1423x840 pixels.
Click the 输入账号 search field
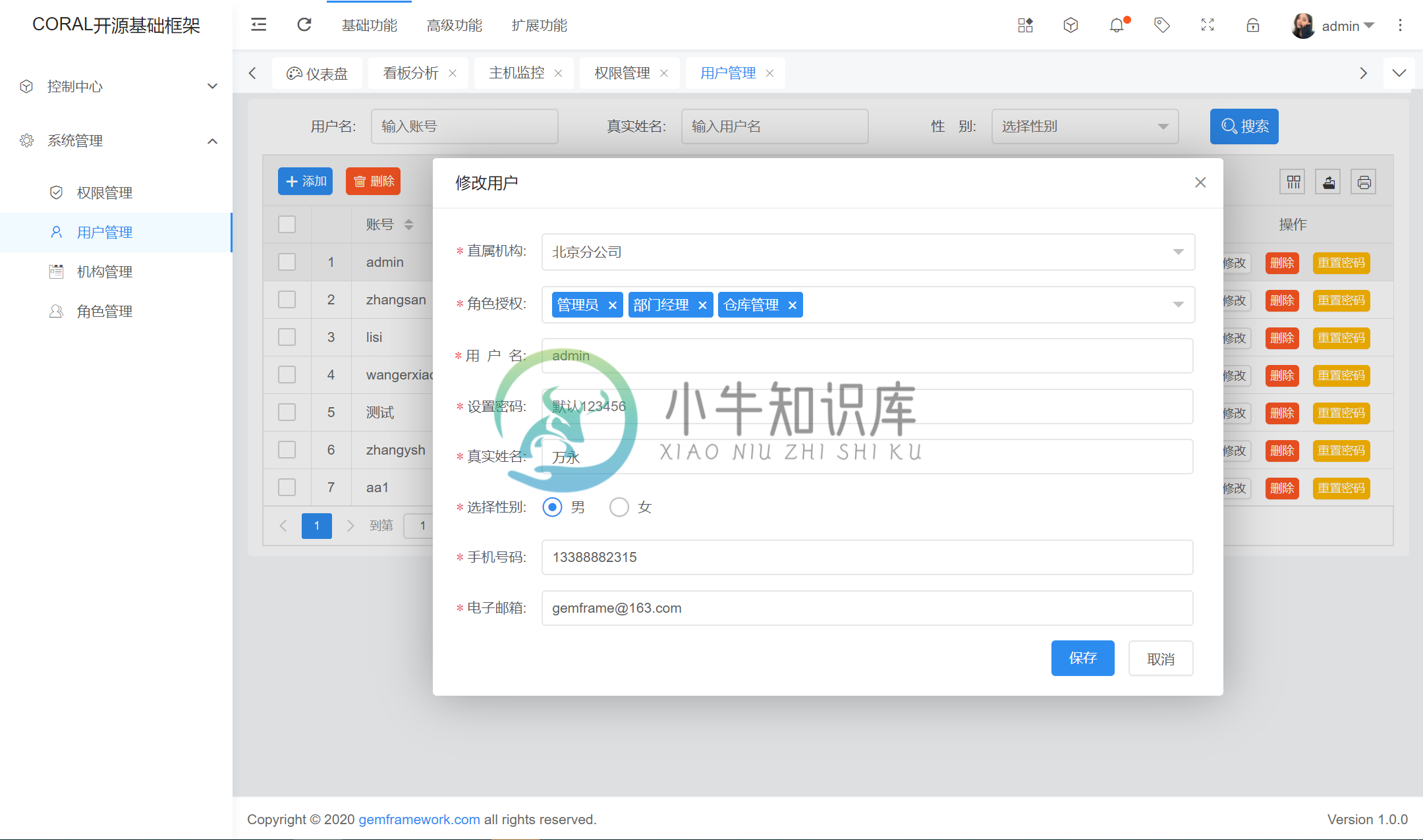(x=464, y=126)
